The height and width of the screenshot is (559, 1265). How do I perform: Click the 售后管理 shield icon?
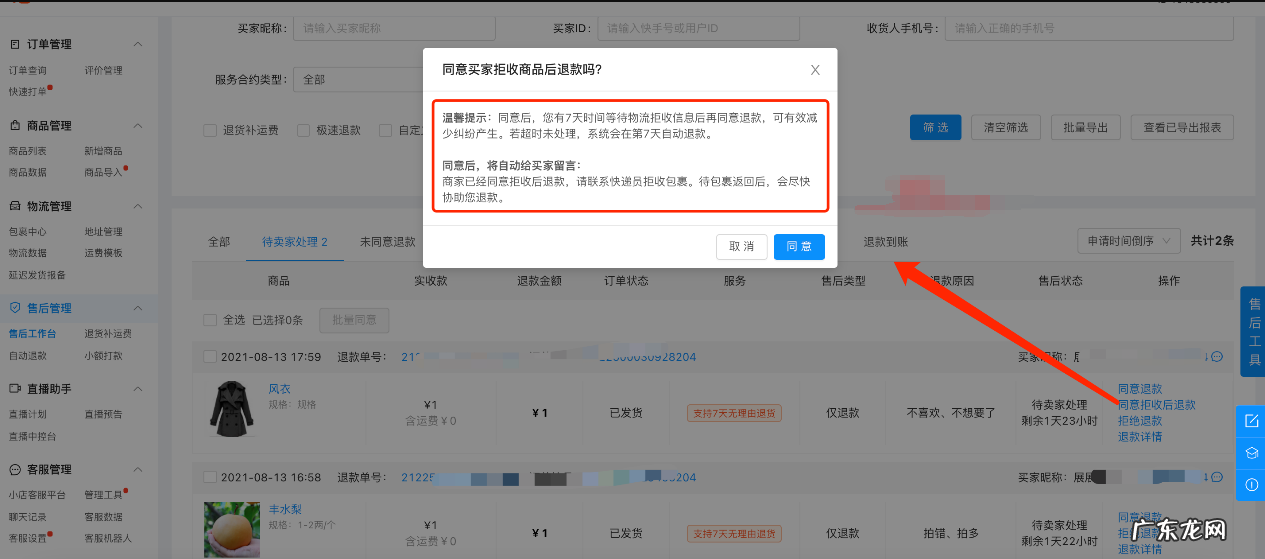15,308
